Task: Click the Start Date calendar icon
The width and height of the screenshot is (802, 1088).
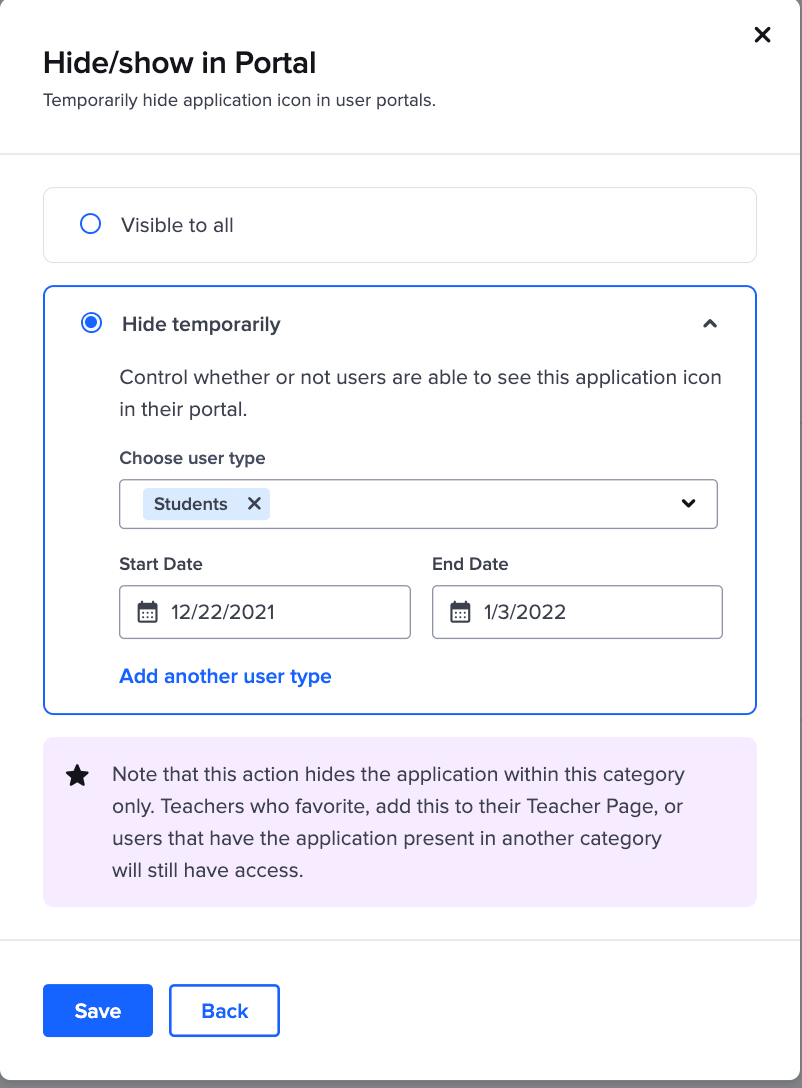Action: pos(147,612)
